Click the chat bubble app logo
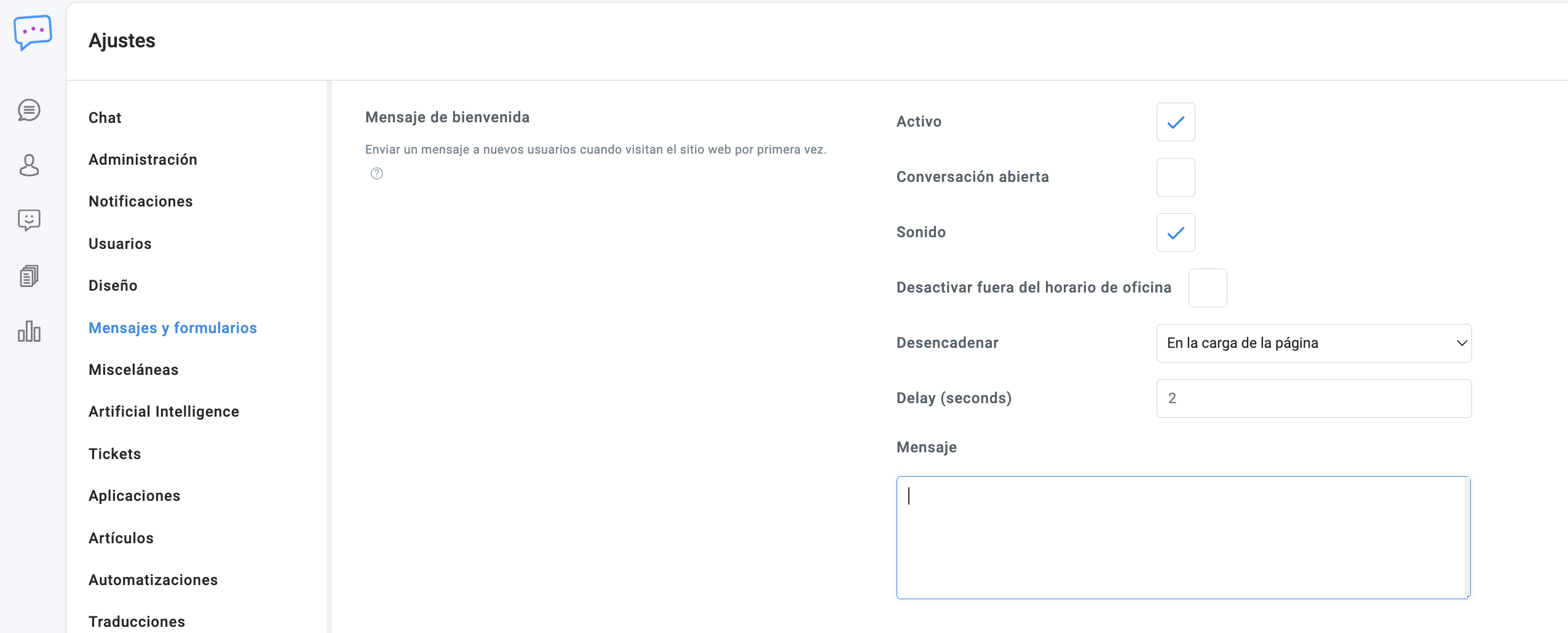This screenshot has height=633, width=1568. (33, 32)
